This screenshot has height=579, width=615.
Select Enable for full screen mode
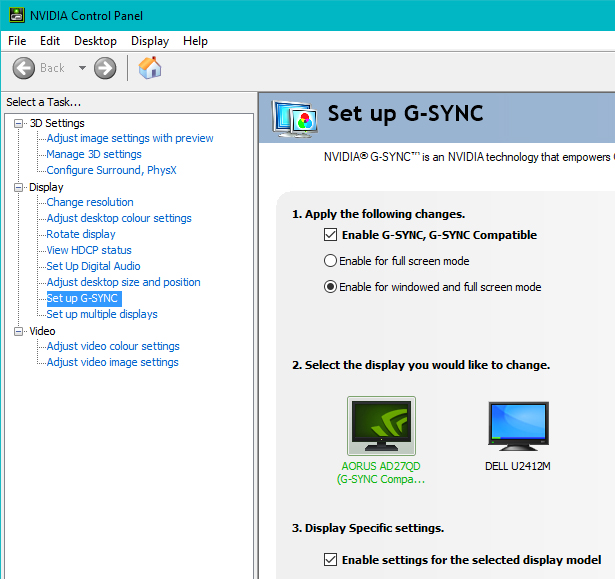coord(330,261)
